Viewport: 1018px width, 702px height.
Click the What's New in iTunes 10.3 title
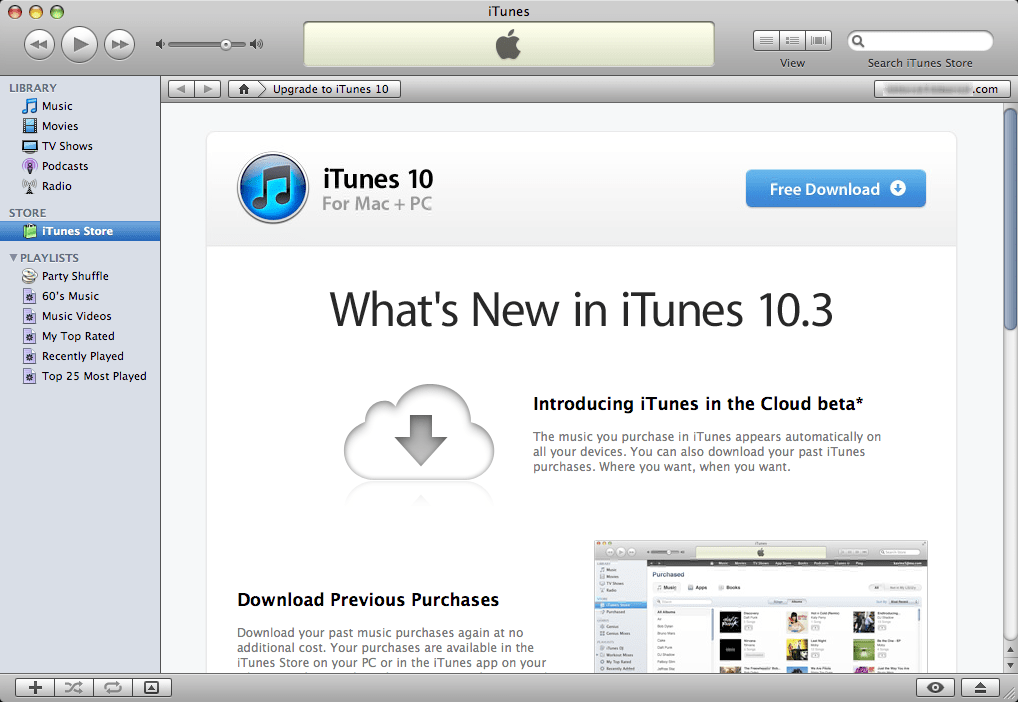point(581,310)
